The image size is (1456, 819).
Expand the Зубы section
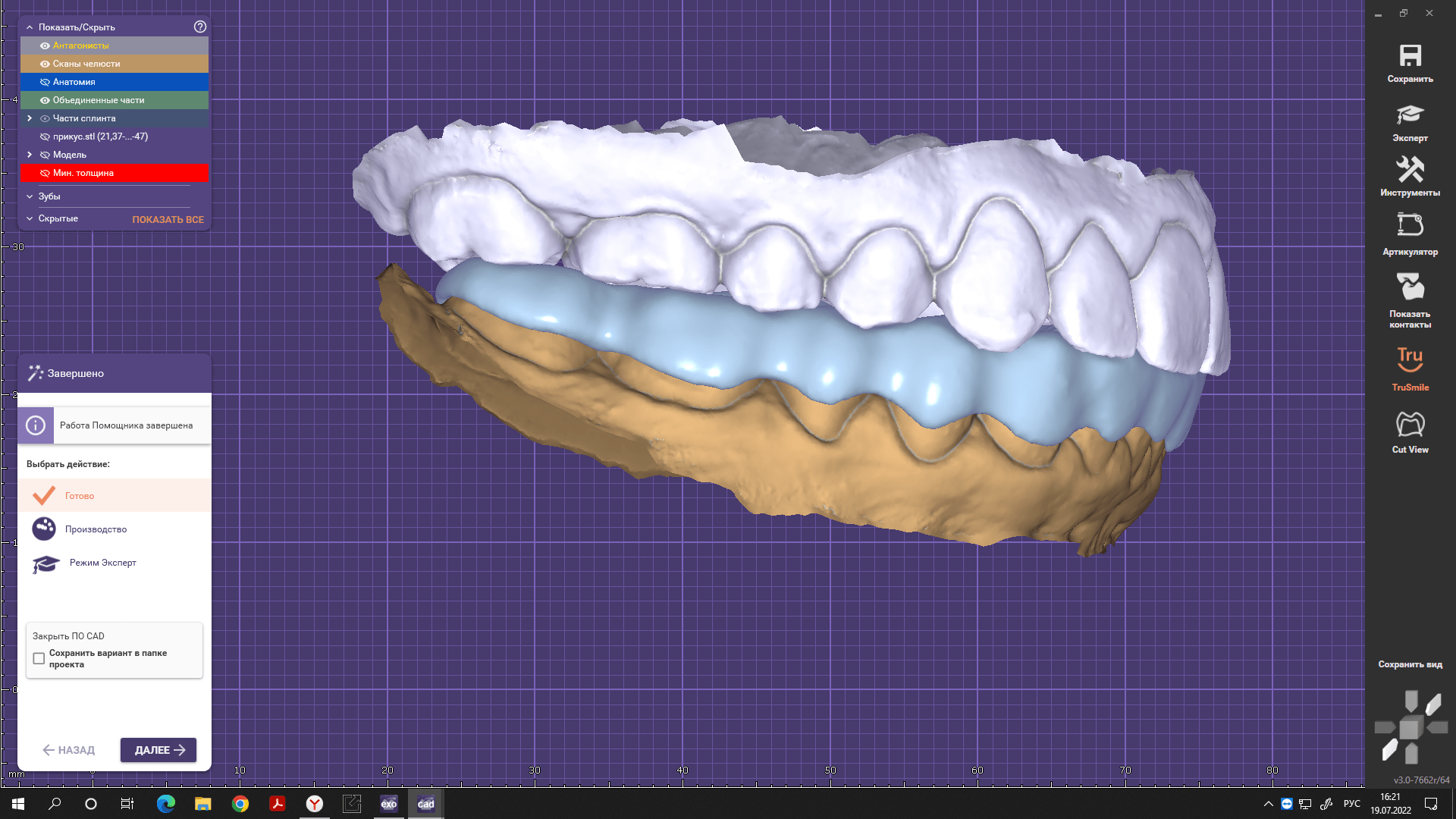(x=30, y=196)
